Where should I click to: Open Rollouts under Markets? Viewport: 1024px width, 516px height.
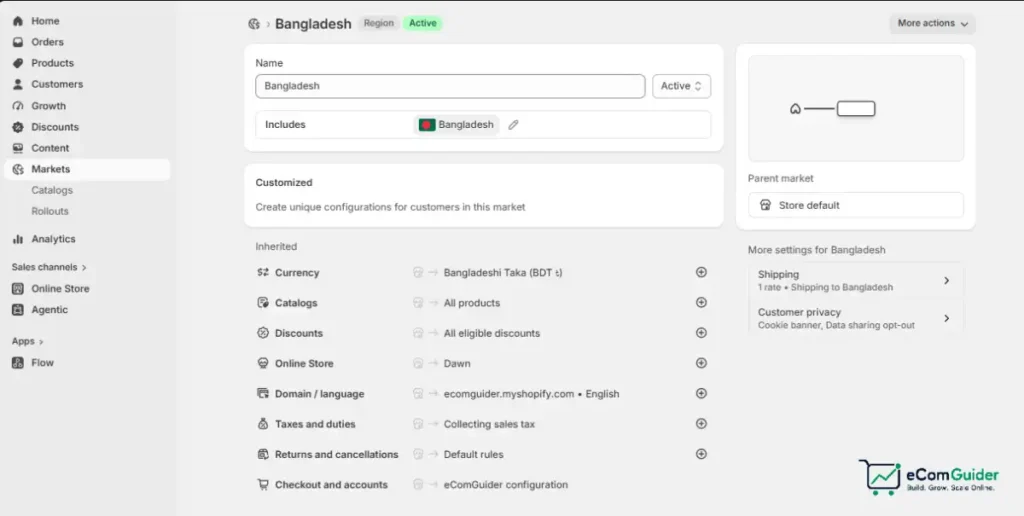coord(50,211)
